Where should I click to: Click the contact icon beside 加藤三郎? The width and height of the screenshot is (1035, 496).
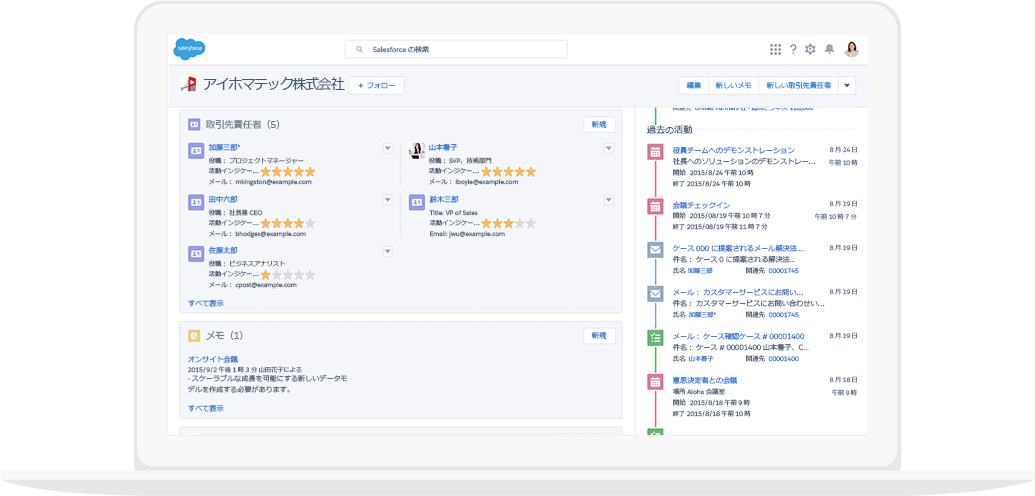(x=195, y=150)
